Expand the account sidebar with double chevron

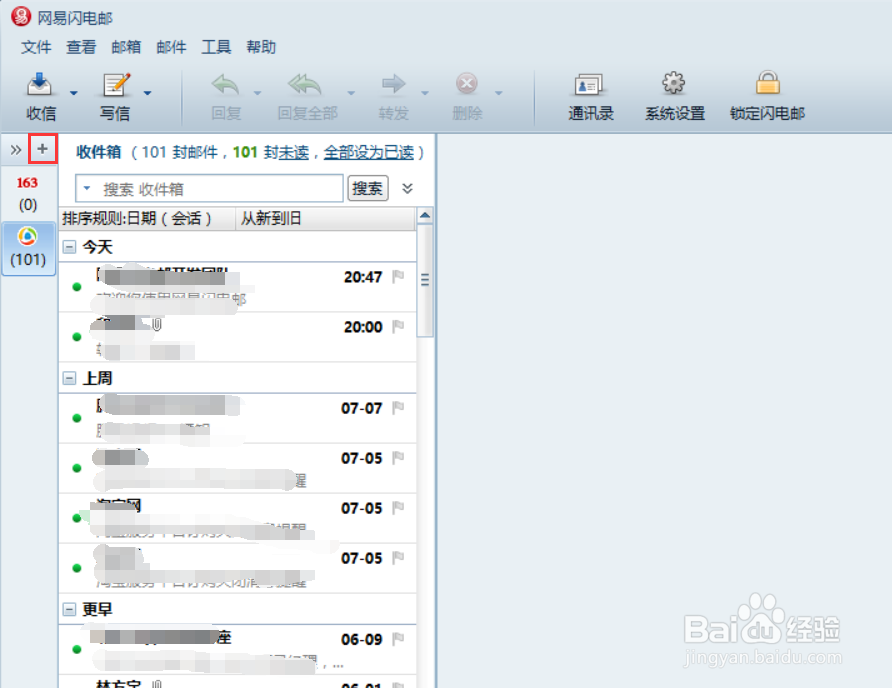pyautogui.click(x=15, y=150)
